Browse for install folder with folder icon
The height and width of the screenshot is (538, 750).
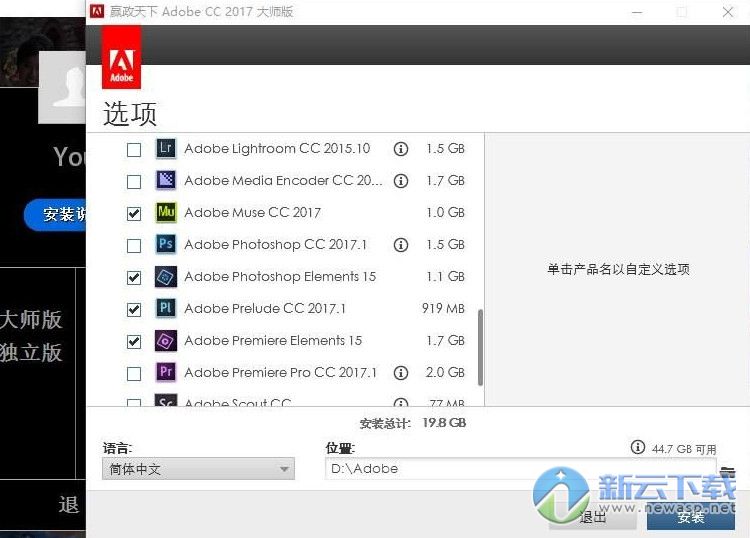[x=727, y=471]
